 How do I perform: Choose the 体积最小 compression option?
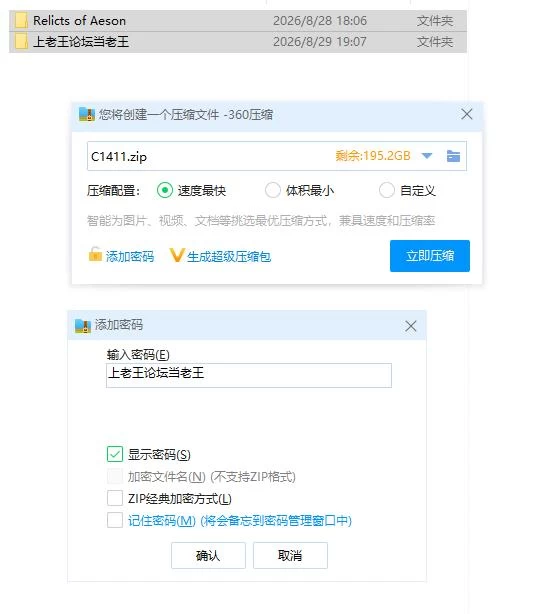(x=273, y=190)
